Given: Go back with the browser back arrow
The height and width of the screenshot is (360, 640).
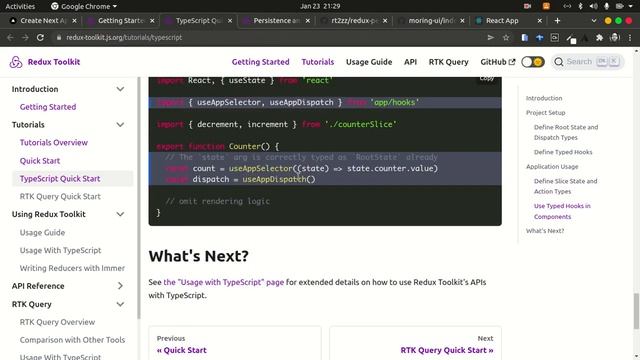Looking at the screenshot, I should 10,38.
